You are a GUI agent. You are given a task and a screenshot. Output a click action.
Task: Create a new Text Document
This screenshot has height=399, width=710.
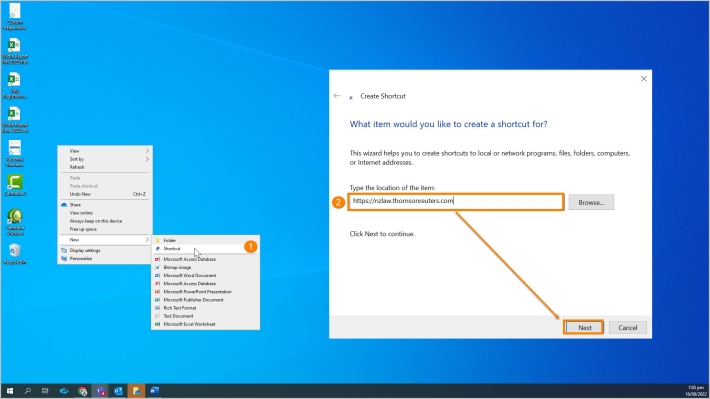coord(205,316)
